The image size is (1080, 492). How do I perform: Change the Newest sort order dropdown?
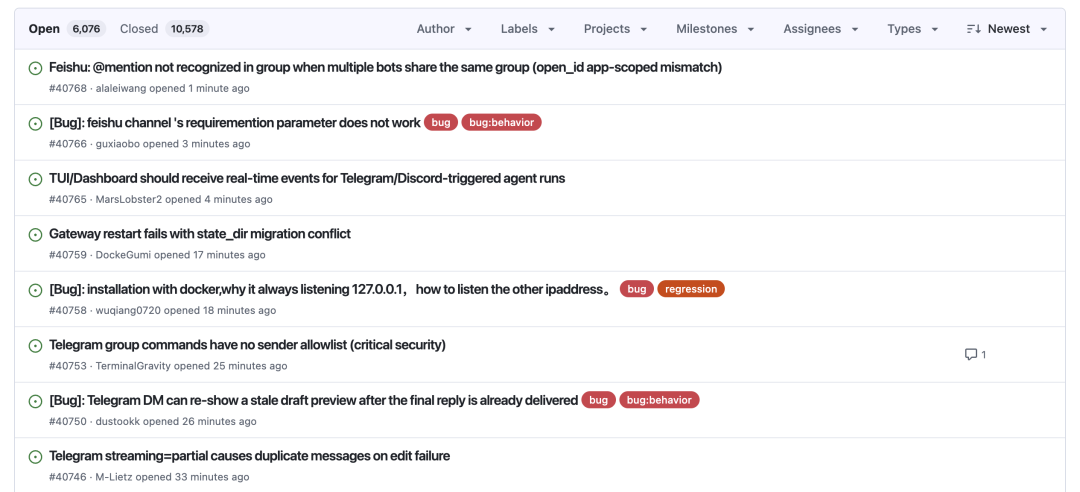1006,29
